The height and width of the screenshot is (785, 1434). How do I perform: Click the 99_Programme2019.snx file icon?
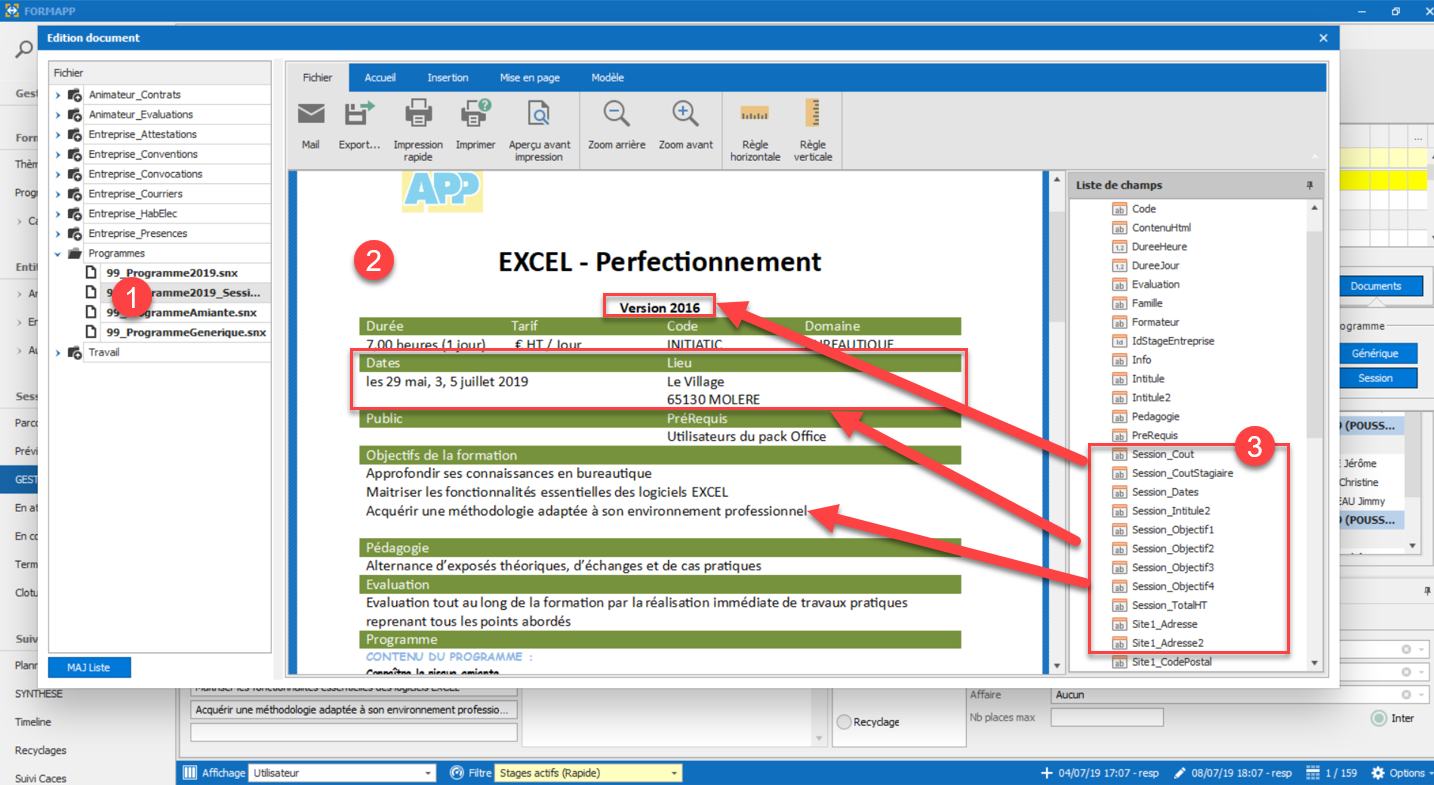92,273
